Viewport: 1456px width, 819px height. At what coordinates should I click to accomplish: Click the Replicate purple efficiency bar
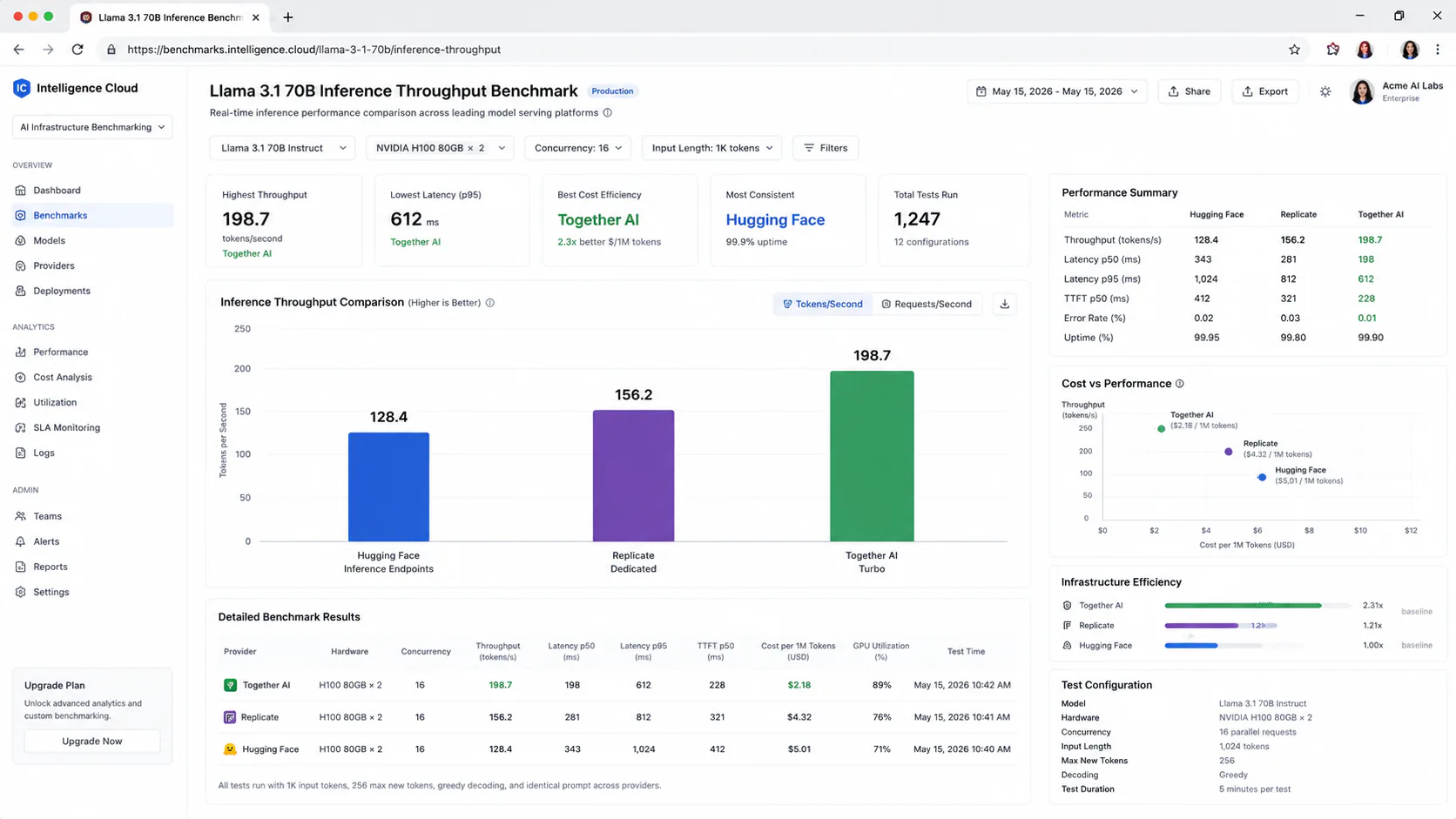1201,626
